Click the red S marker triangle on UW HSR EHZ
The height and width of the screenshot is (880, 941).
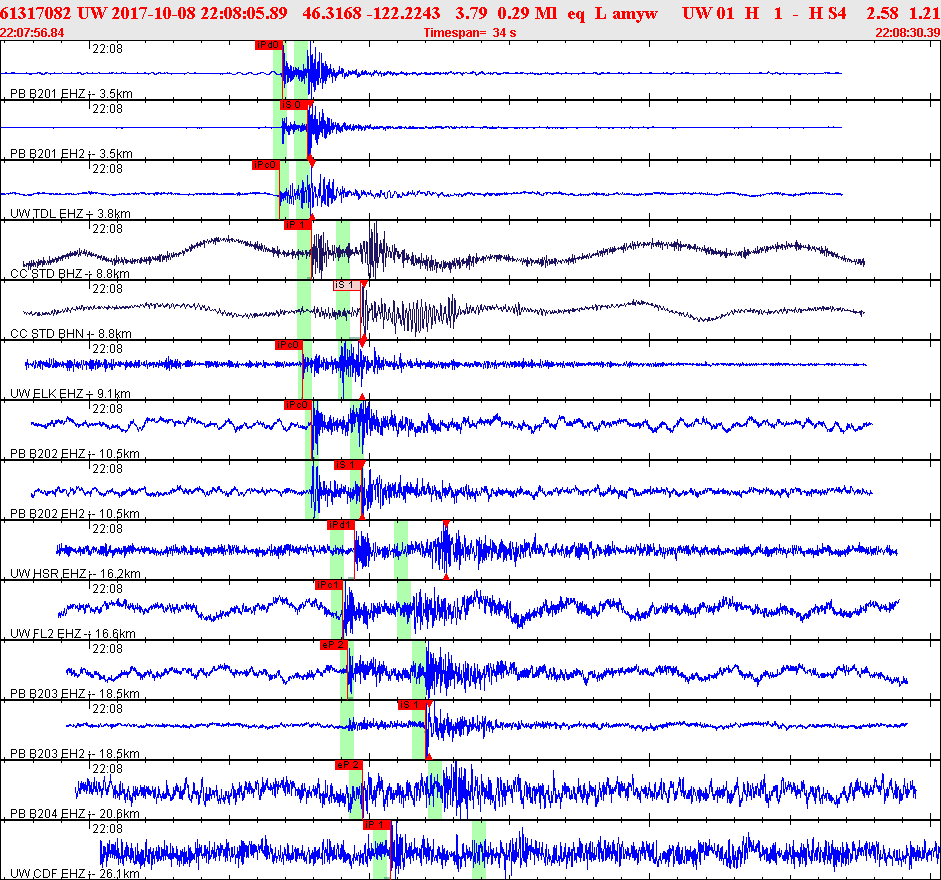pos(445,524)
